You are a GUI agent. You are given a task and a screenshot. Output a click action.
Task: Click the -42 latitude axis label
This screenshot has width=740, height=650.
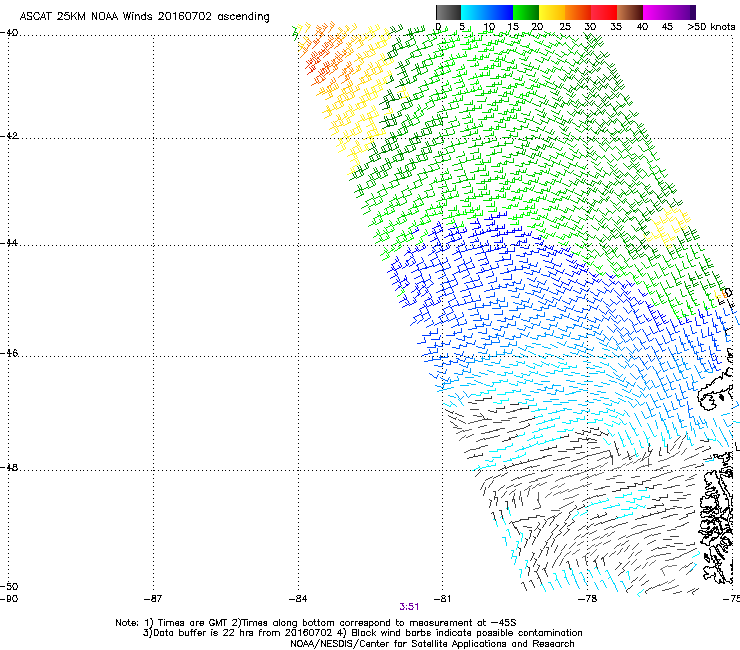(x=9, y=136)
